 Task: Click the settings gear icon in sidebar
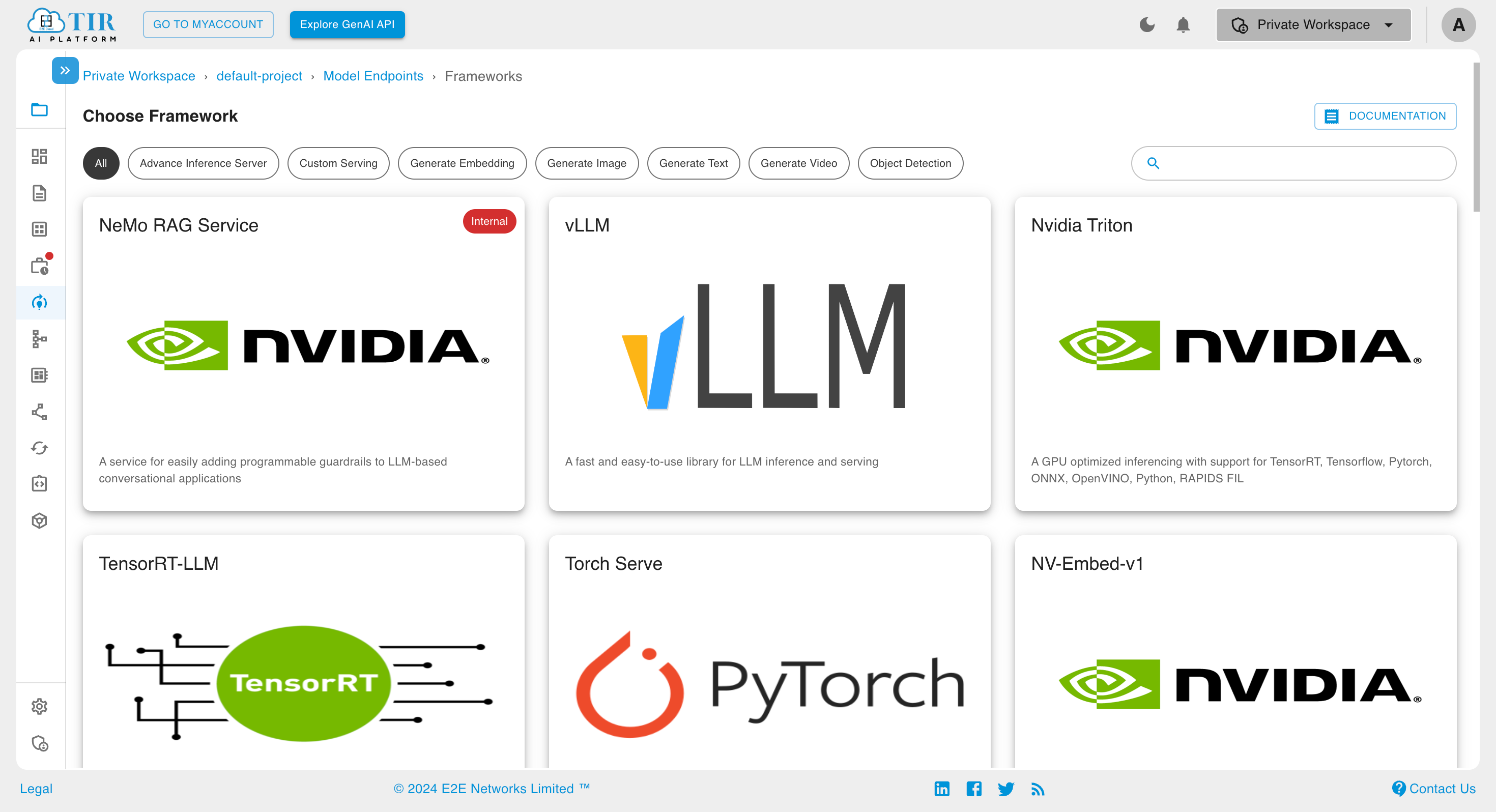click(x=40, y=707)
